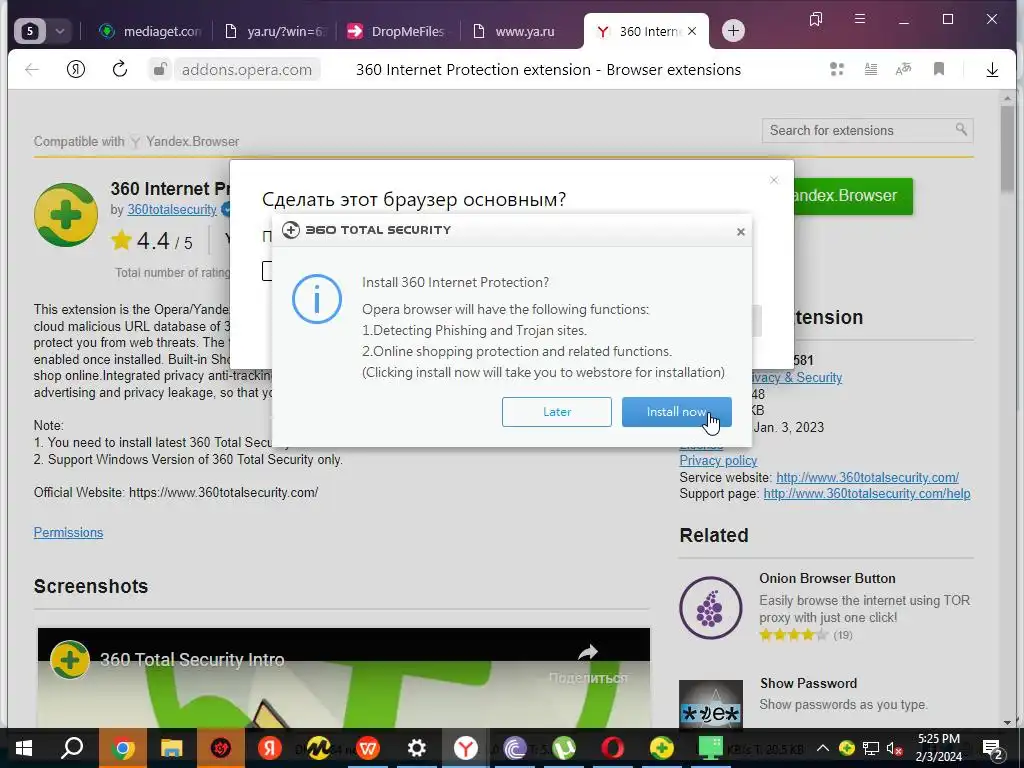
Task: Open the Show Password extension
Action: point(808,683)
